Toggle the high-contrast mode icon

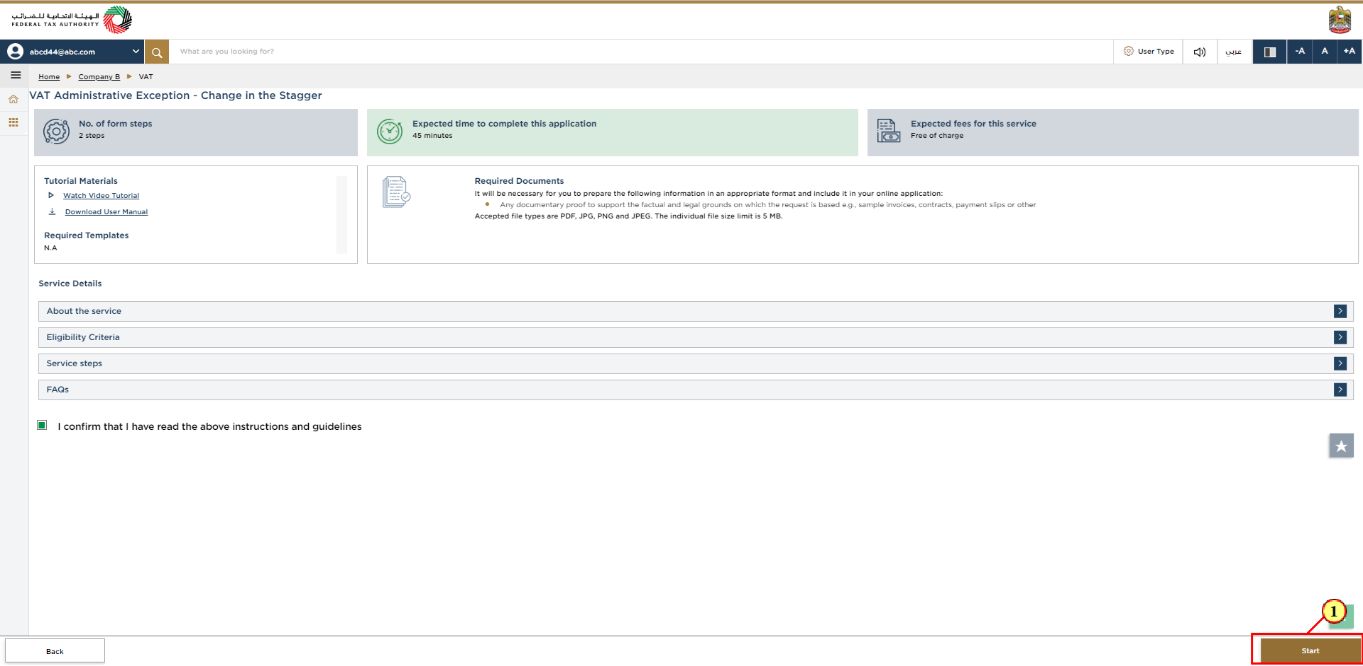(1270, 51)
